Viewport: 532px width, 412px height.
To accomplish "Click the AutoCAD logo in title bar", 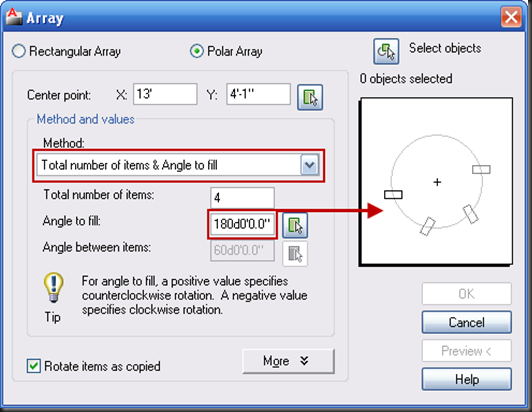I will click(14, 17).
